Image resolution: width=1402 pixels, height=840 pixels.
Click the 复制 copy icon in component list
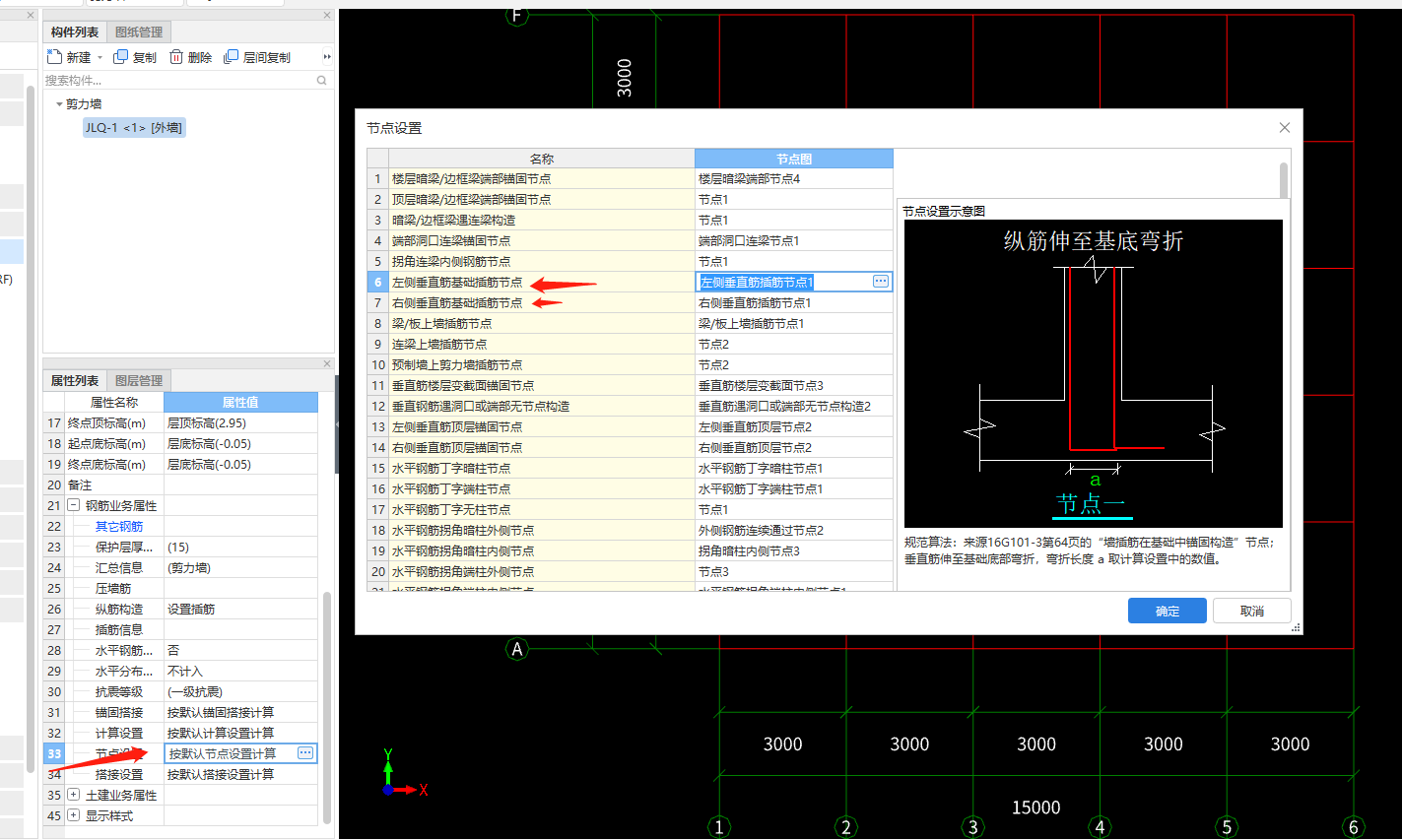[120, 57]
